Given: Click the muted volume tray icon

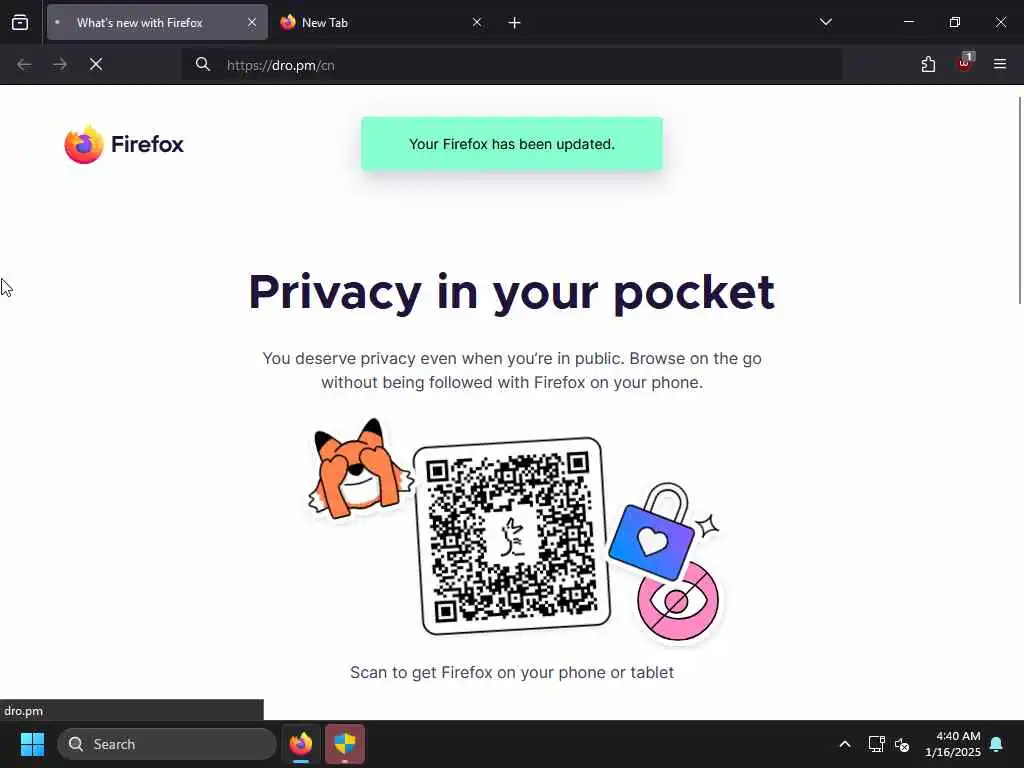Looking at the screenshot, I should [x=903, y=744].
